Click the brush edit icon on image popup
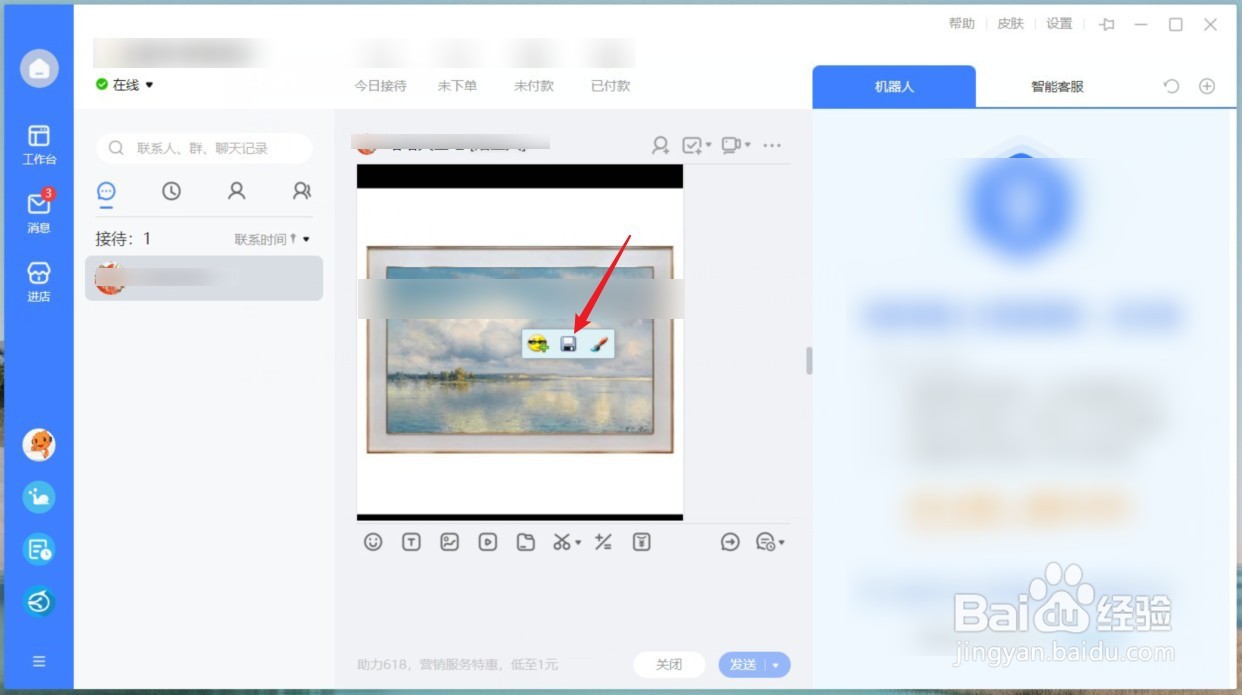1242x695 pixels. tap(598, 344)
